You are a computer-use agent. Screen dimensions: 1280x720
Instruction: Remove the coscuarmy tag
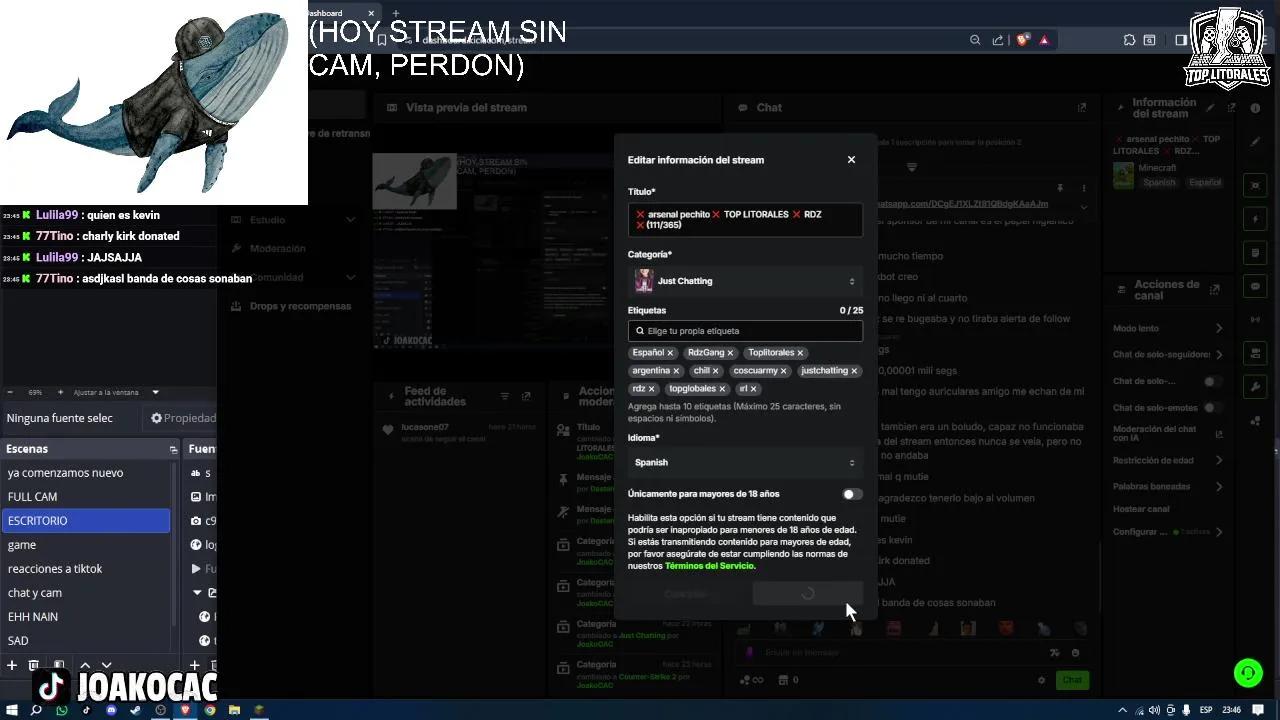(783, 371)
